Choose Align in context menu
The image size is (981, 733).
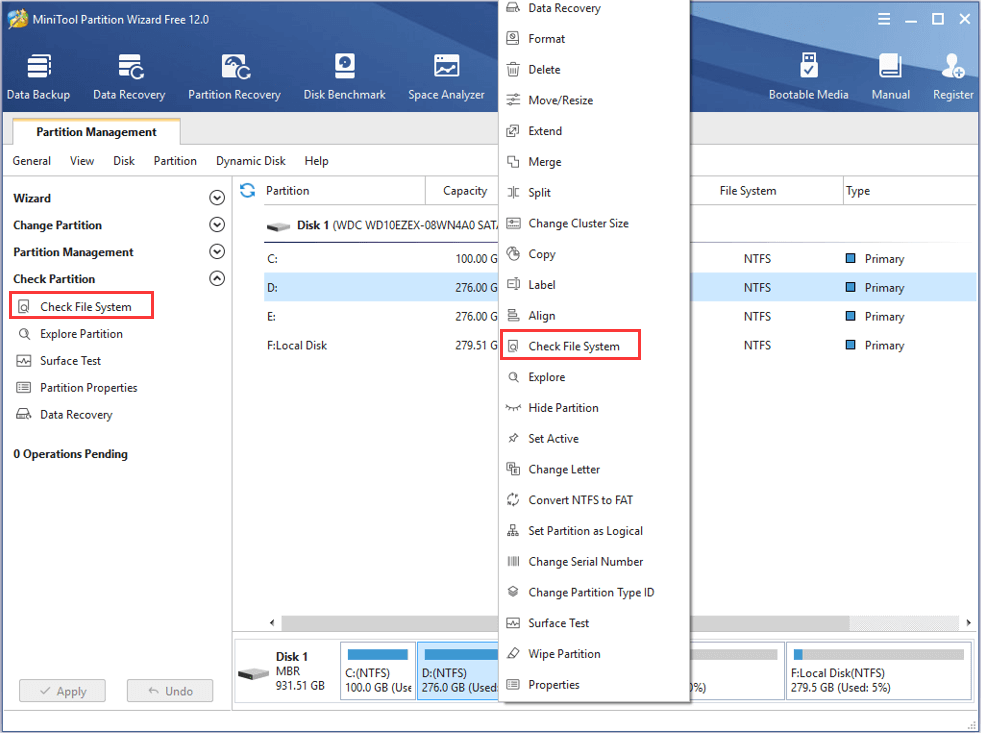(594, 315)
